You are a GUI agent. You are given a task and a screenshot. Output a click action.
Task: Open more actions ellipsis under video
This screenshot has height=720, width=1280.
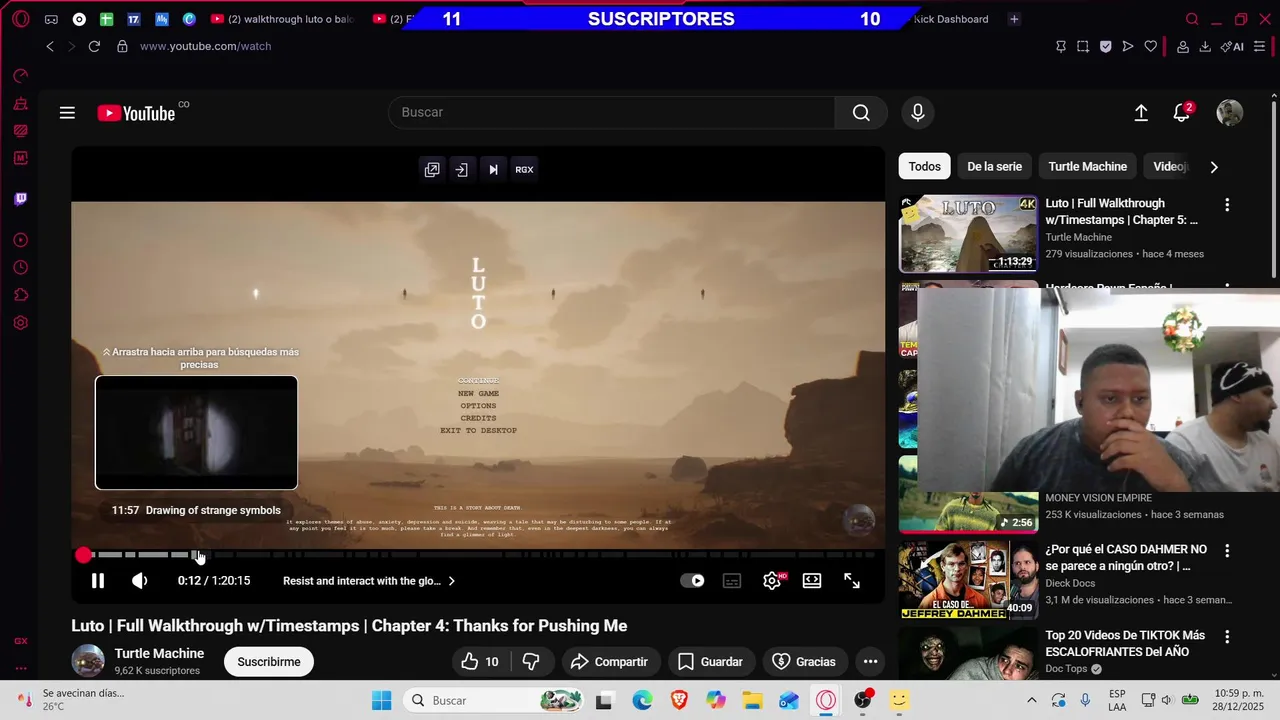870,662
